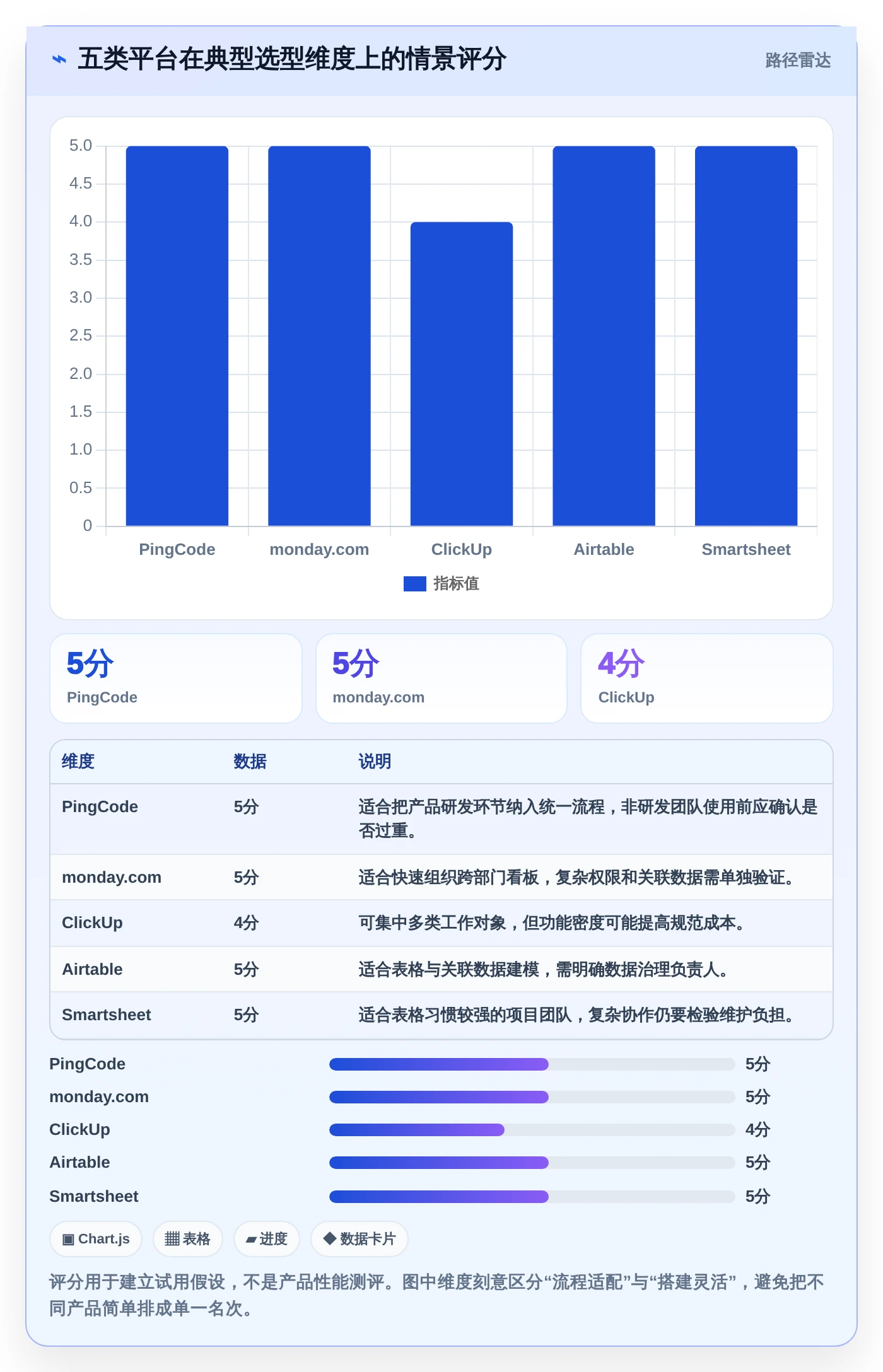883x1372 pixels.
Task: Click the 维度 column header
Action: click(78, 762)
